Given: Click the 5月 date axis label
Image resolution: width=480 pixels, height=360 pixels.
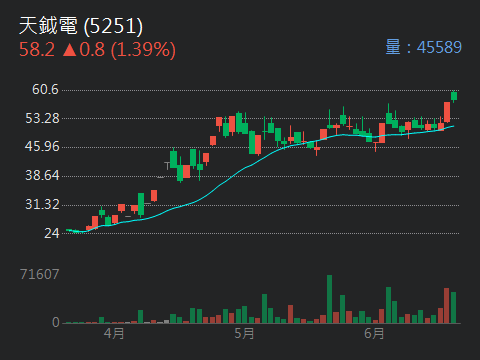Looking at the screenshot, I should [244, 333].
